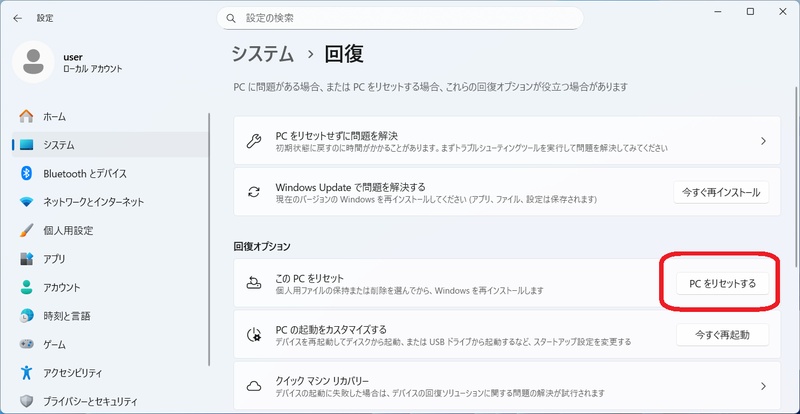Click the 個人用設定 paintbrush icon
Screen dimensions: 800x414
(x=27, y=231)
